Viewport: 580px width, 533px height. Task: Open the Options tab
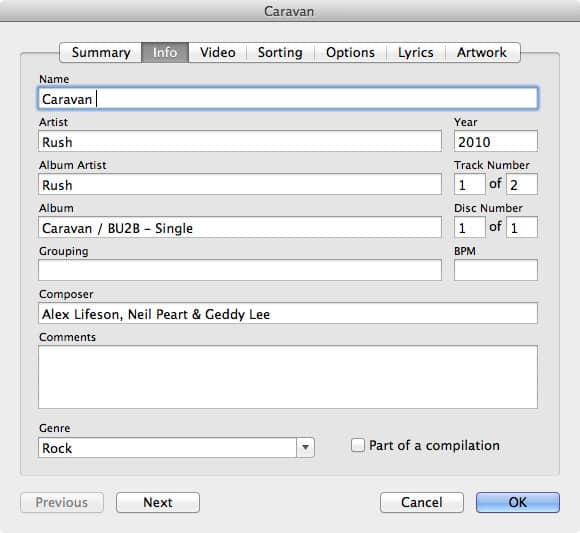point(350,53)
